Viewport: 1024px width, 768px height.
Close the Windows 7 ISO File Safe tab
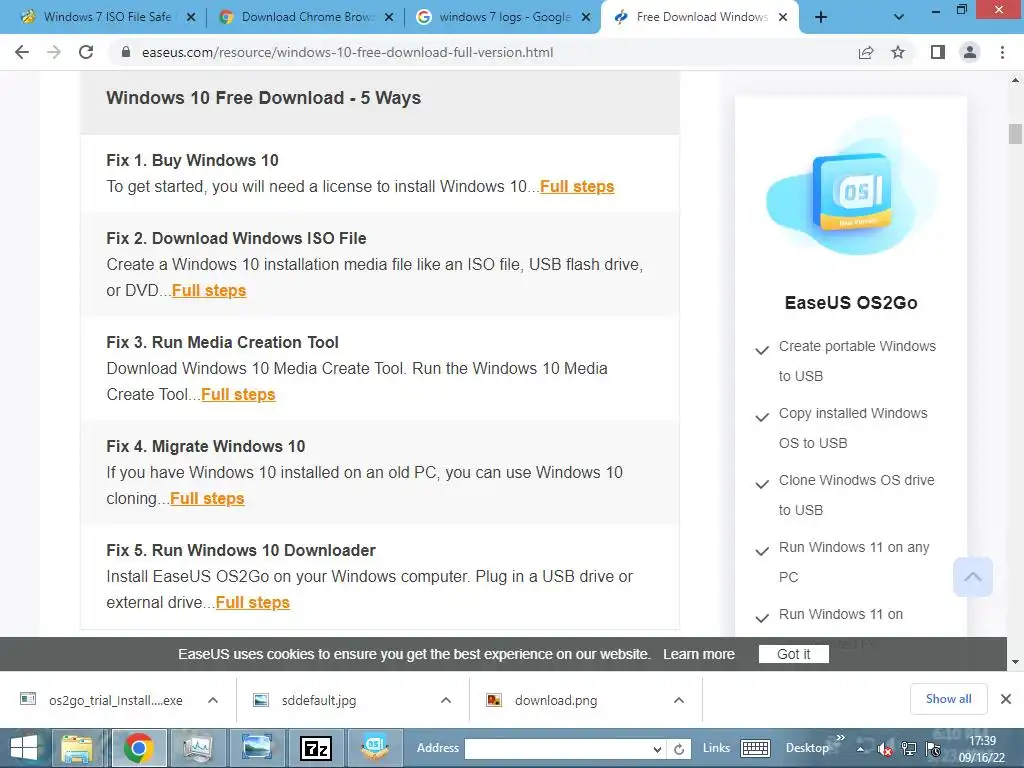tap(191, 17)
